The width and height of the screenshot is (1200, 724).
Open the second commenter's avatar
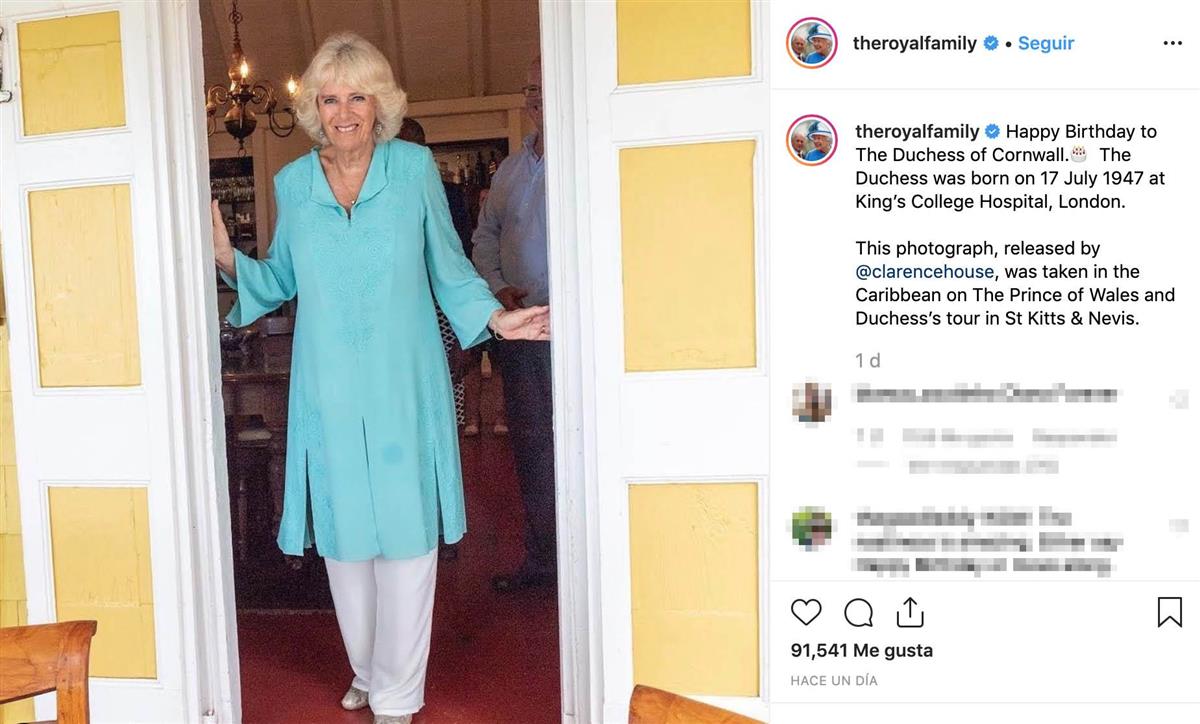tap(811, 527)
